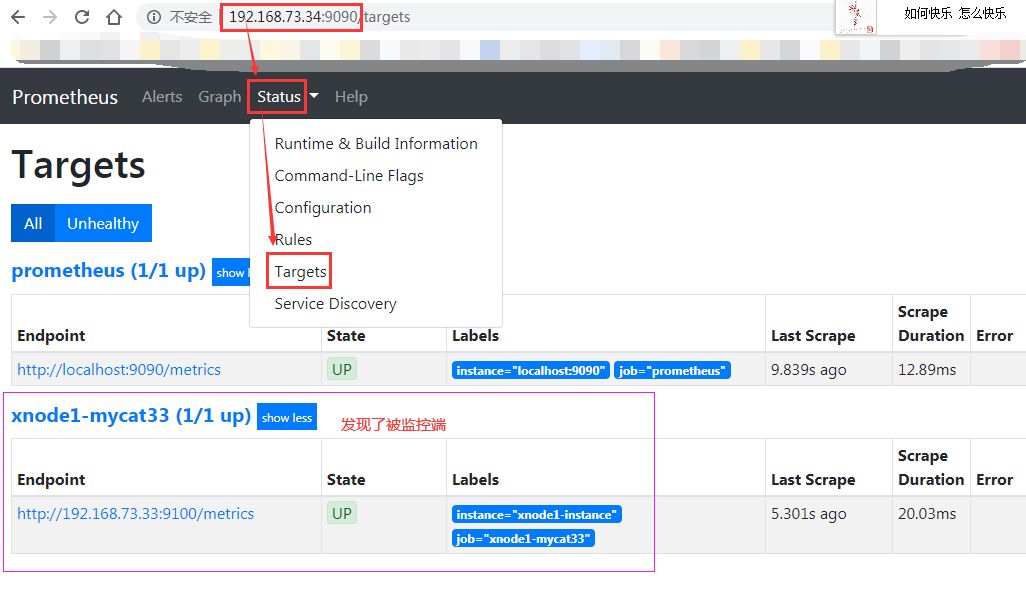Select the All targets filter
Viewport: 1026px width, 591px height.
point(32,222)
